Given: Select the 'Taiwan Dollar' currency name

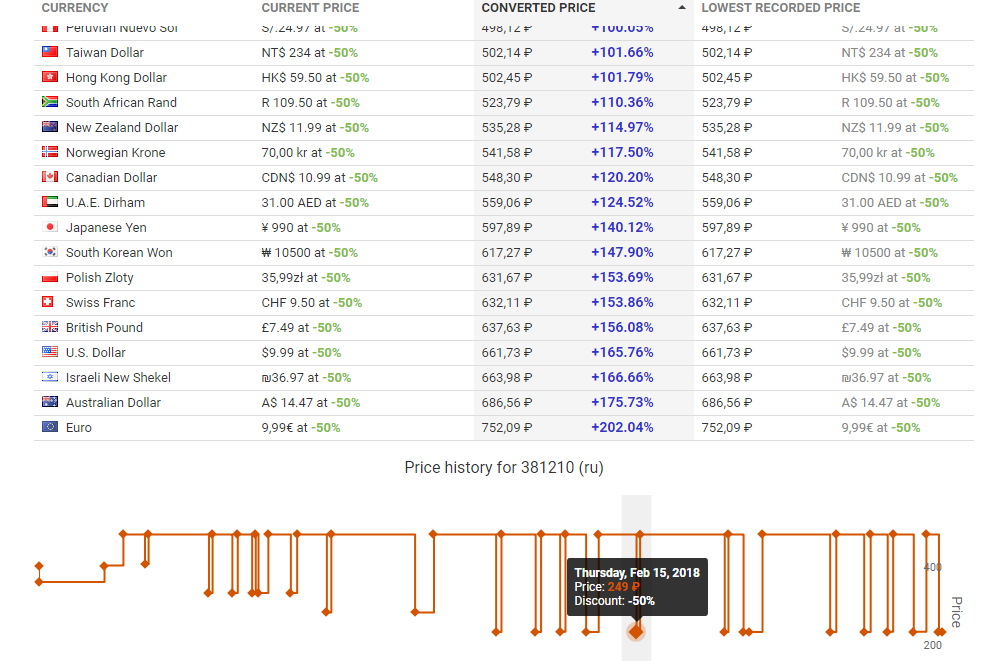Looking at the screenshot, I should tap(105, 53).
